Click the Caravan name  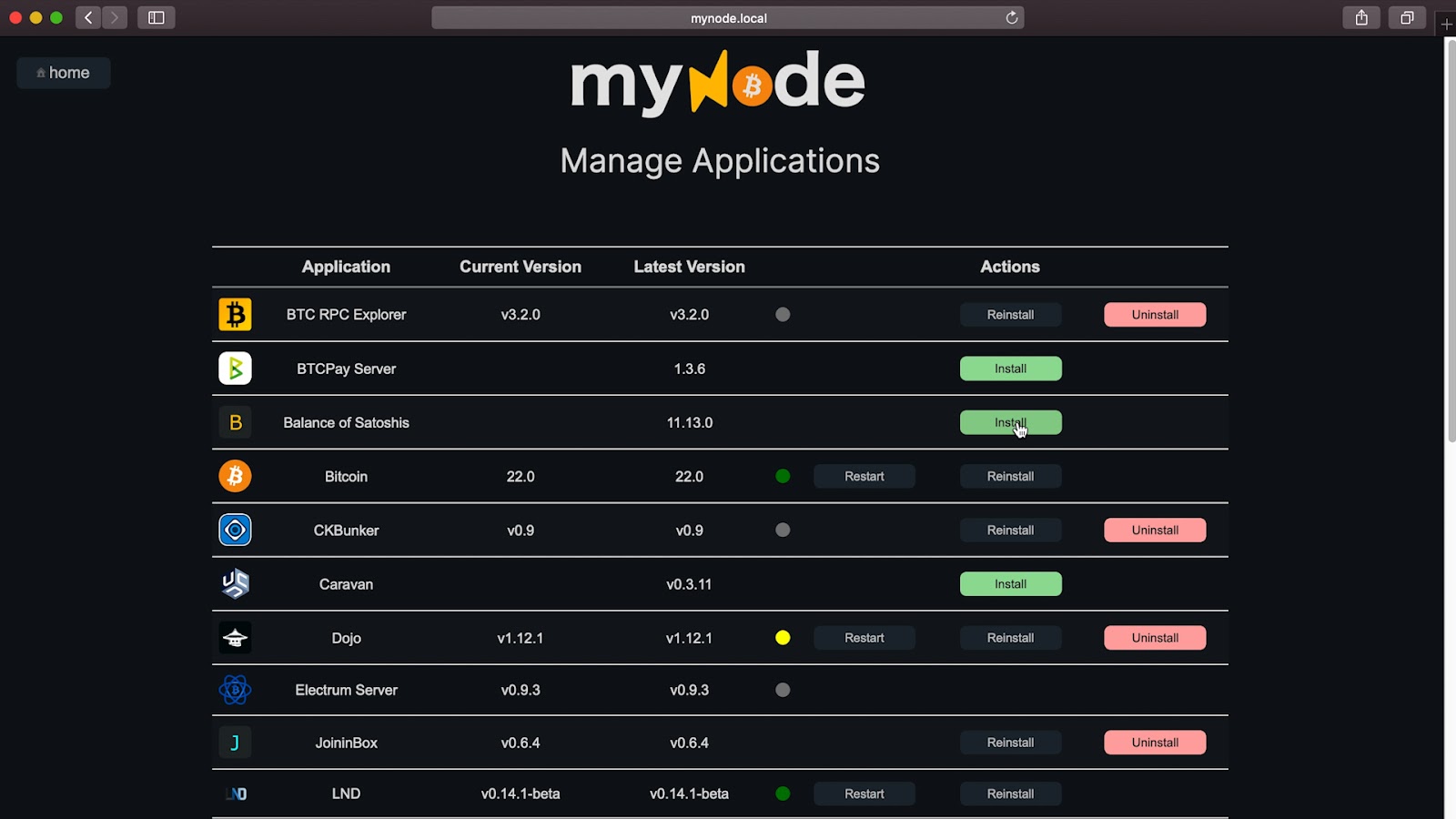click(346, 584)
